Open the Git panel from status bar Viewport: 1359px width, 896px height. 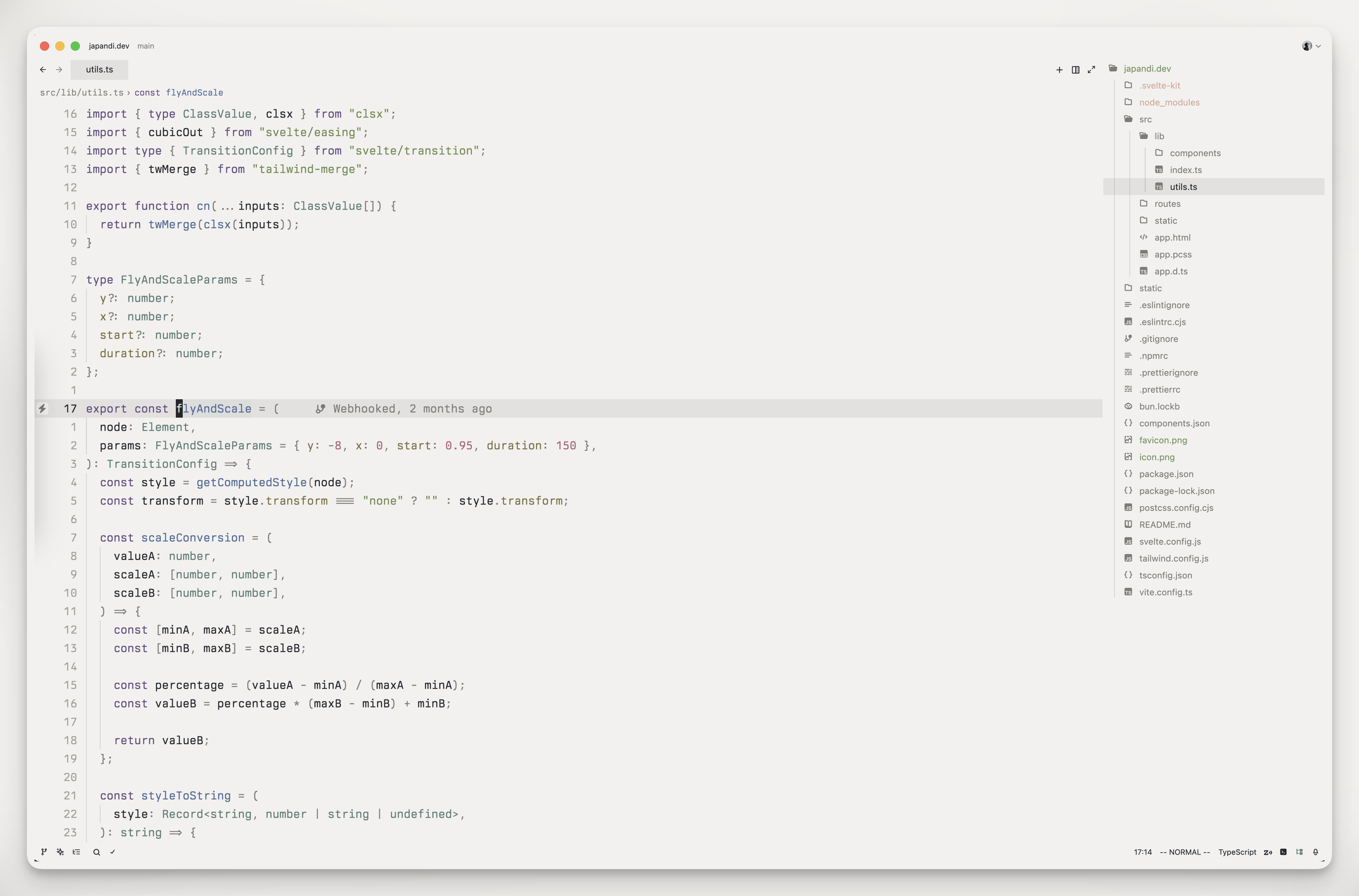tap(44, 852)
